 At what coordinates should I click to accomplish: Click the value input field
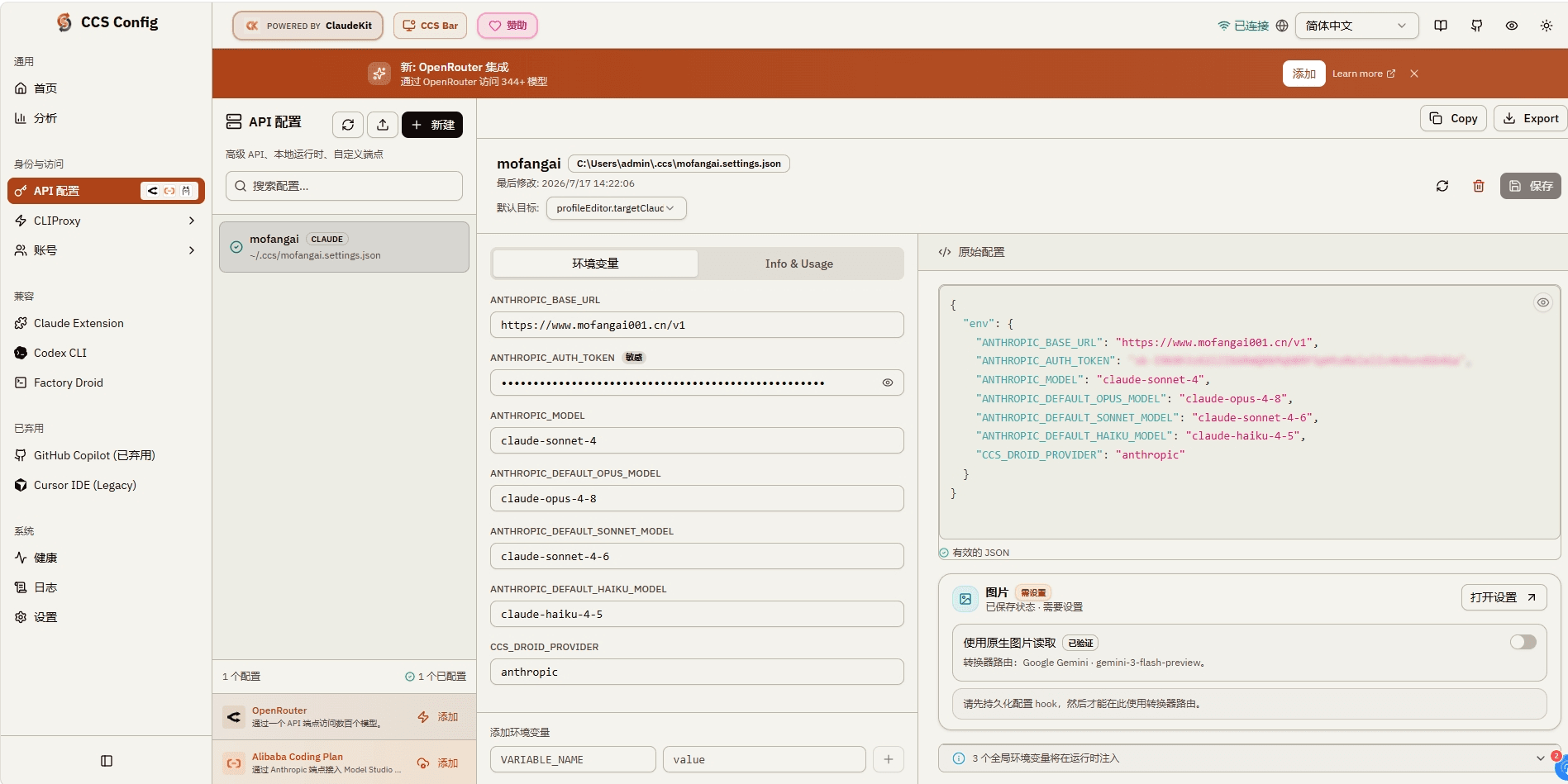point(765,759)
